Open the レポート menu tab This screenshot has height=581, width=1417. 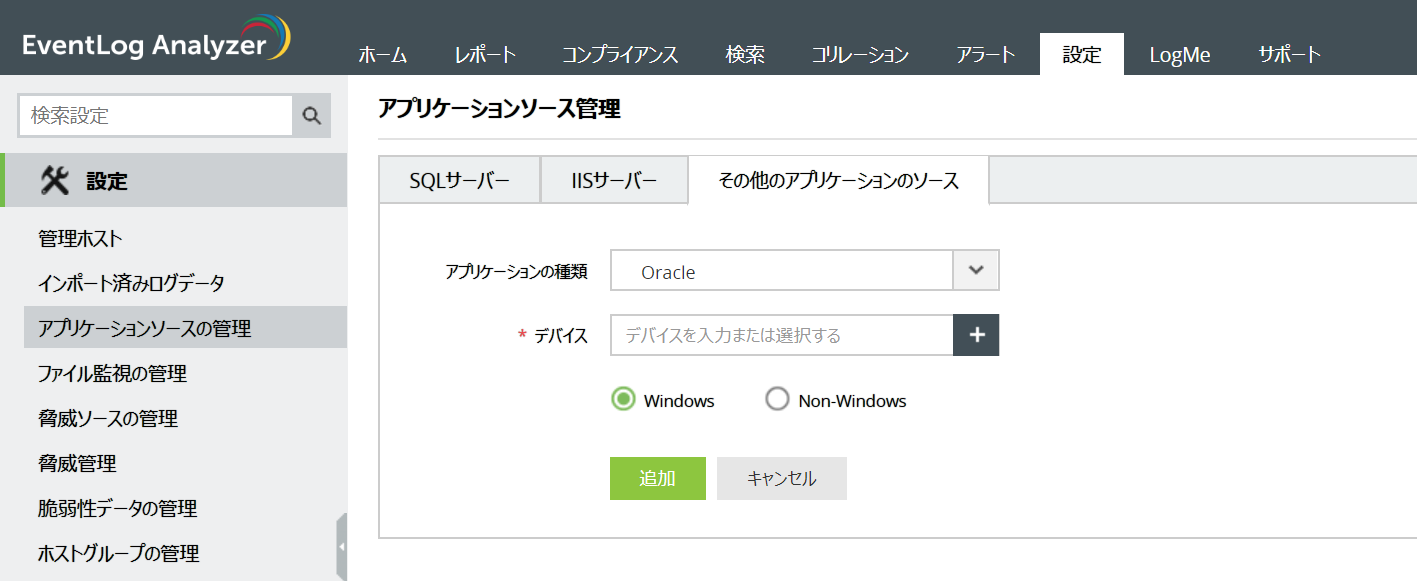[x=485, y=55]
